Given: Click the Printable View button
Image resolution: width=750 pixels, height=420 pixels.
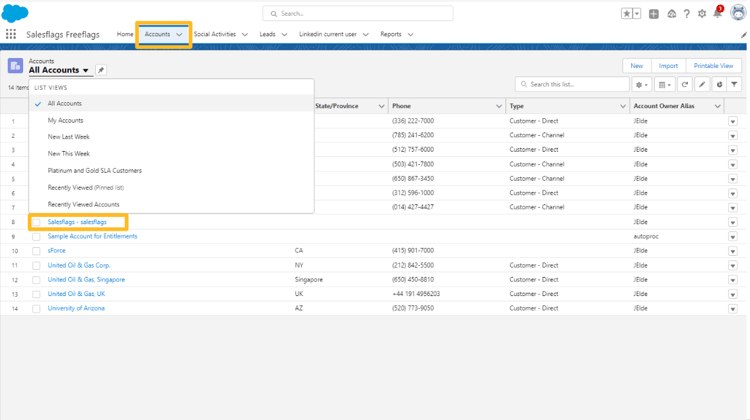Looking at the screenshot, I should [x=713, y=66].
